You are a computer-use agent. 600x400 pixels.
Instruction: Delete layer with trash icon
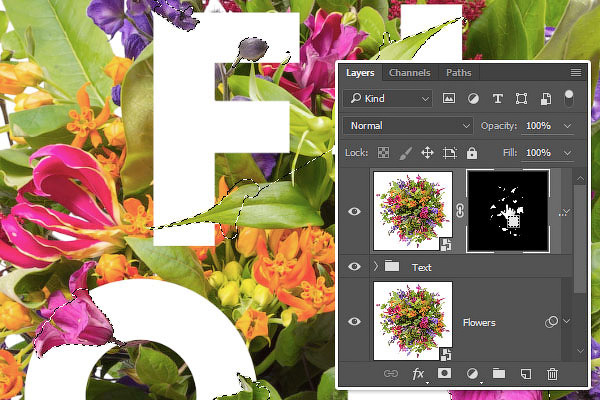pyautogui.click(x=552, y=374)
